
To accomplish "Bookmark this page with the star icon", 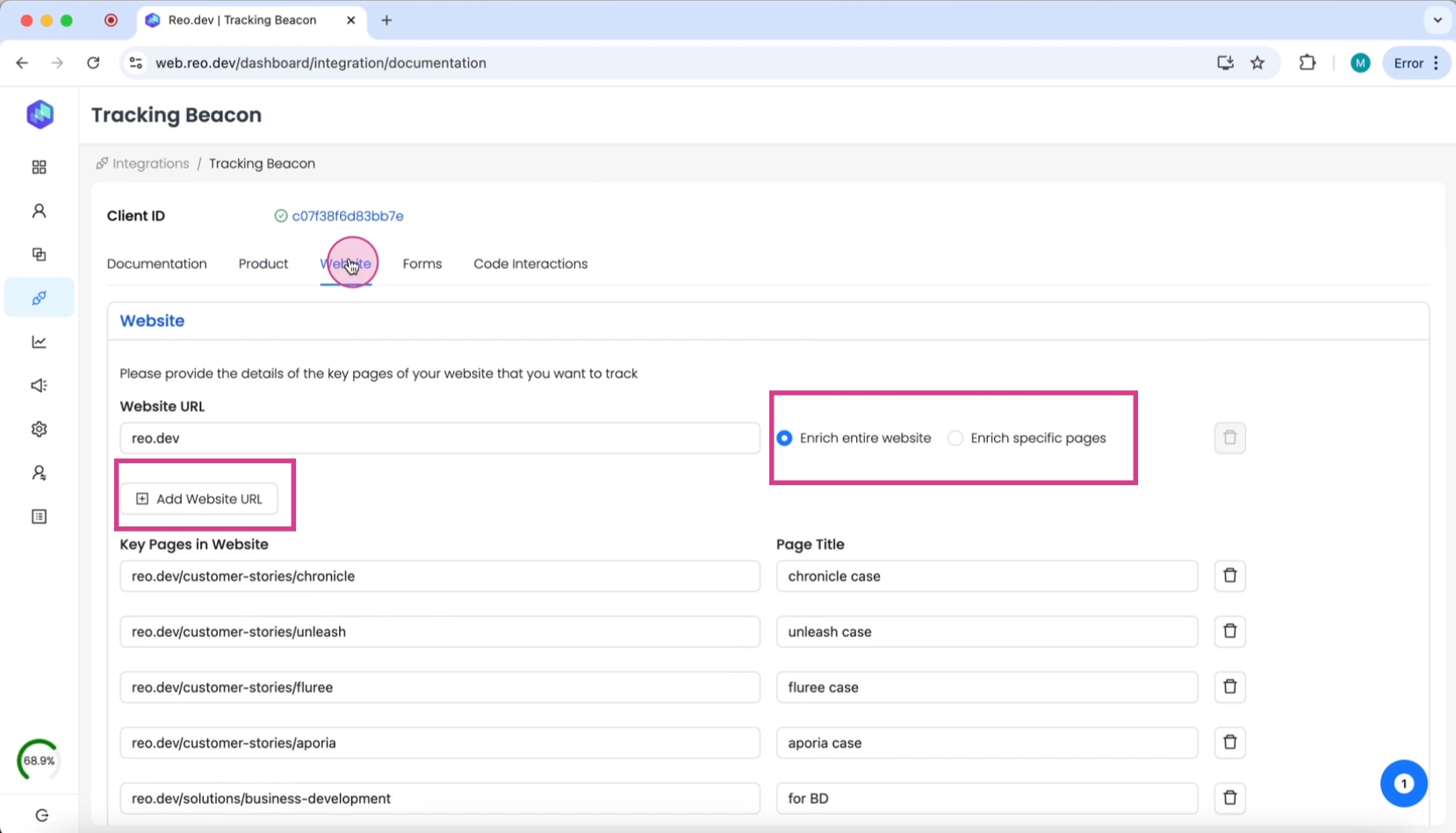I will pos(1258,62).
